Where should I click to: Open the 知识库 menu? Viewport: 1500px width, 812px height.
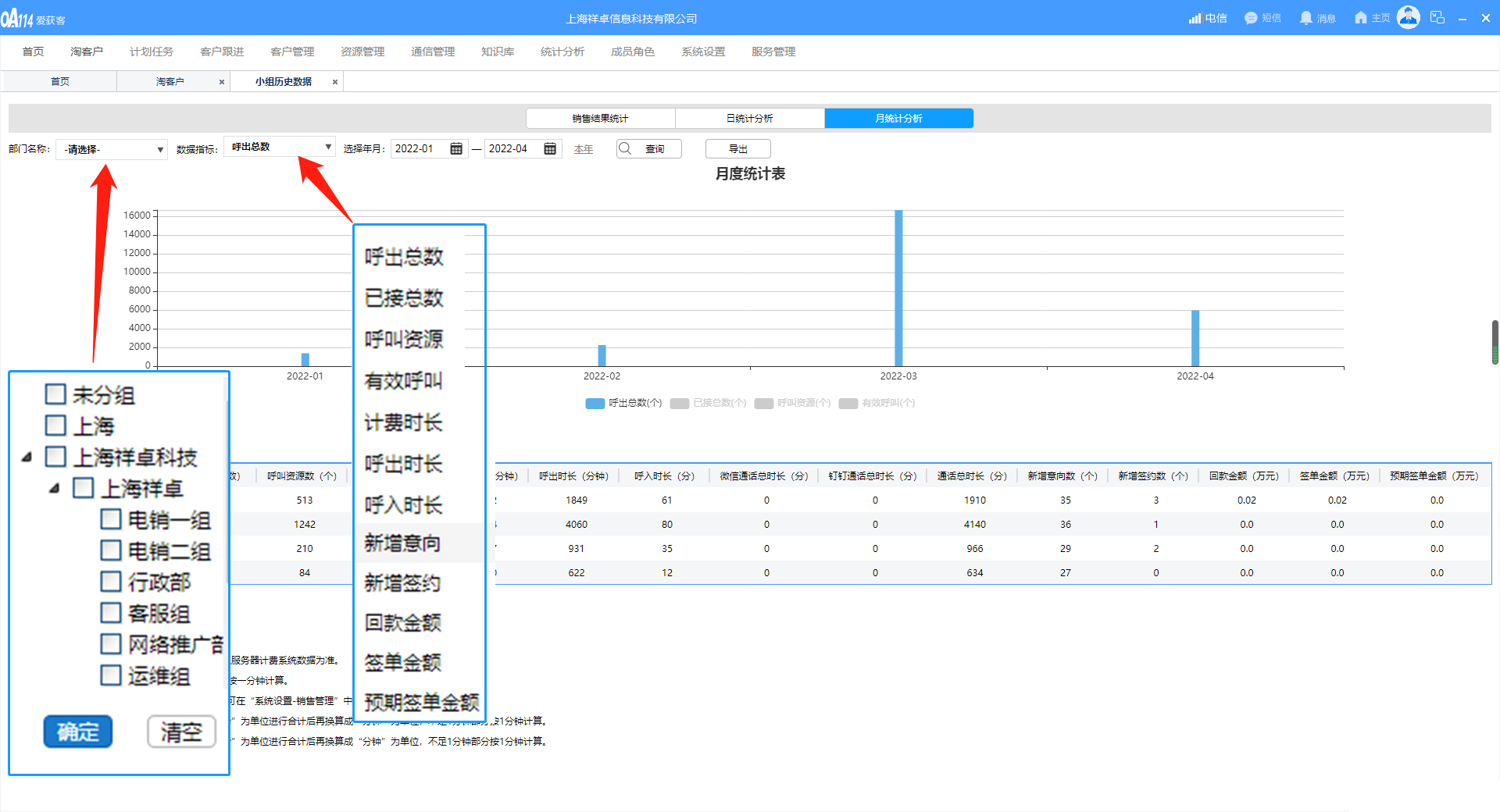coord(498,52)
